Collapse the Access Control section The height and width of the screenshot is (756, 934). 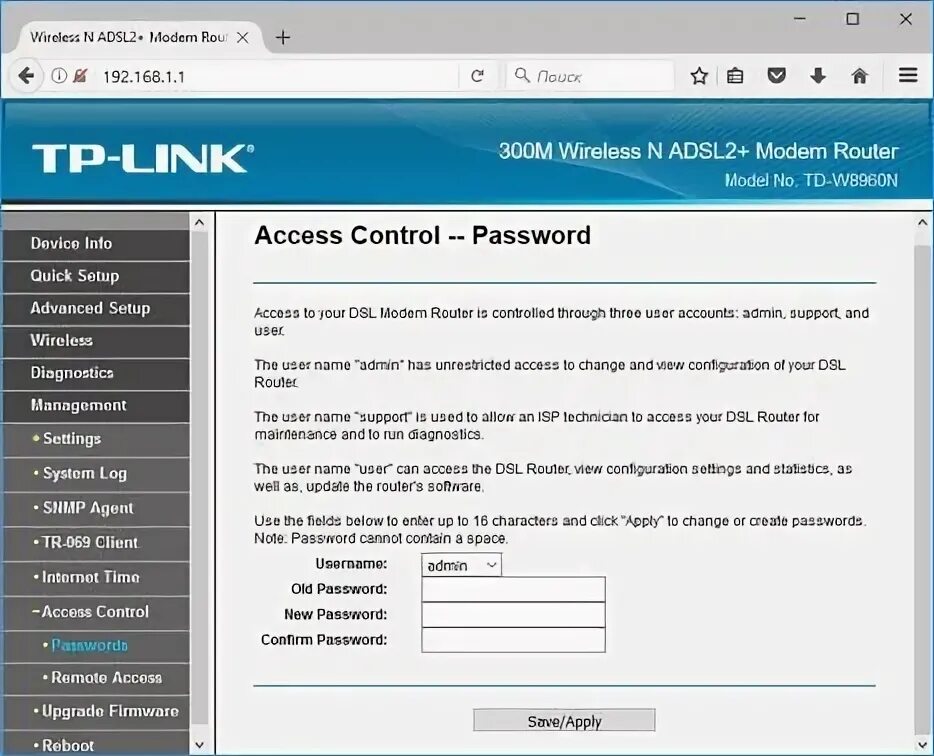point(96,612)
